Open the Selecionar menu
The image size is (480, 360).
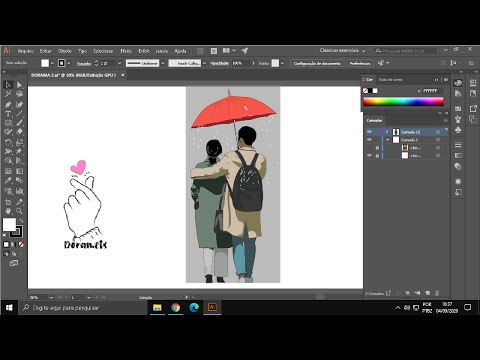pyautogui.click(x=103, y=51)
